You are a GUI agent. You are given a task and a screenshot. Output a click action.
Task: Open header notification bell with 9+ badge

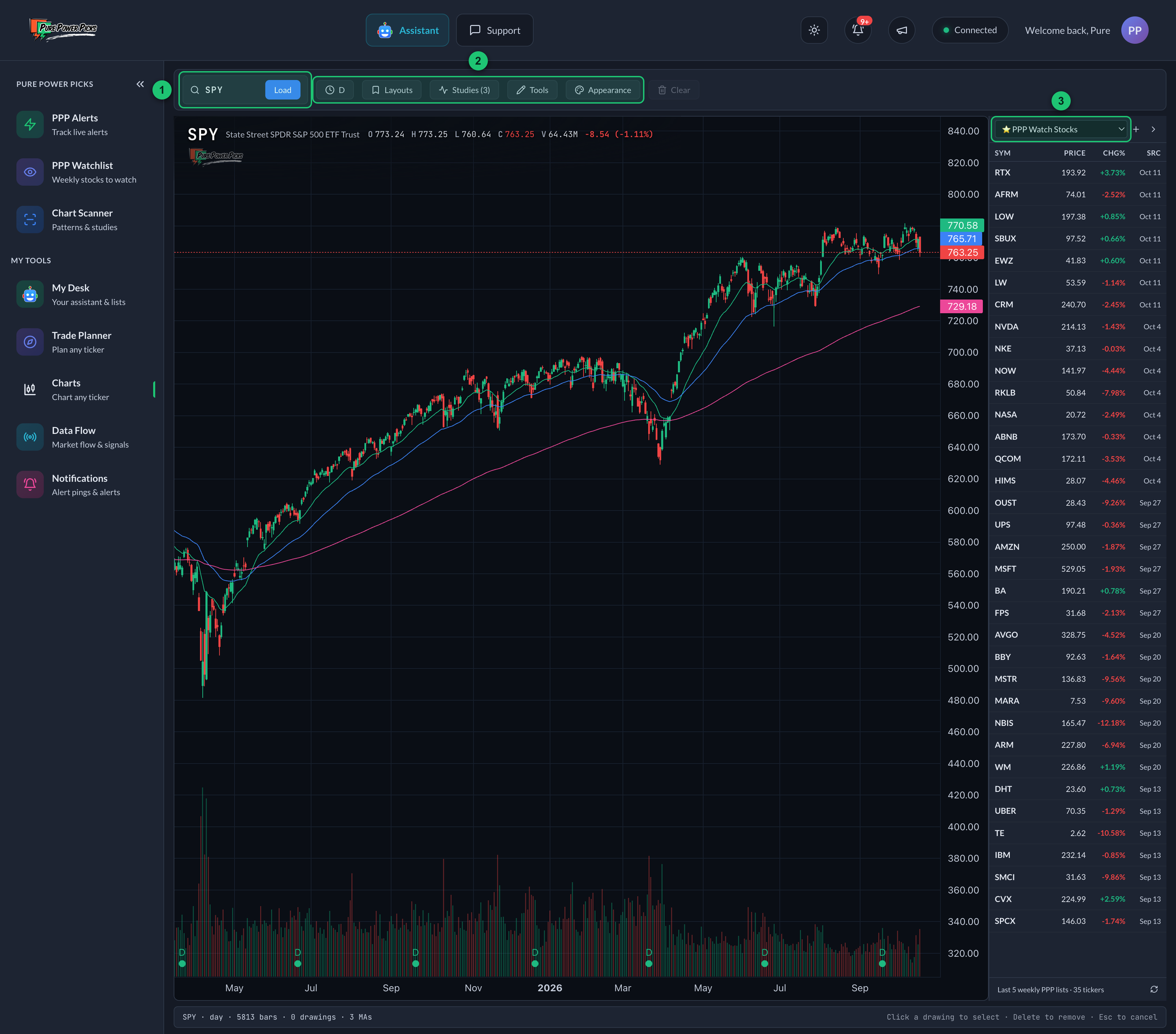pyautogui.click(x=858, y=30)
